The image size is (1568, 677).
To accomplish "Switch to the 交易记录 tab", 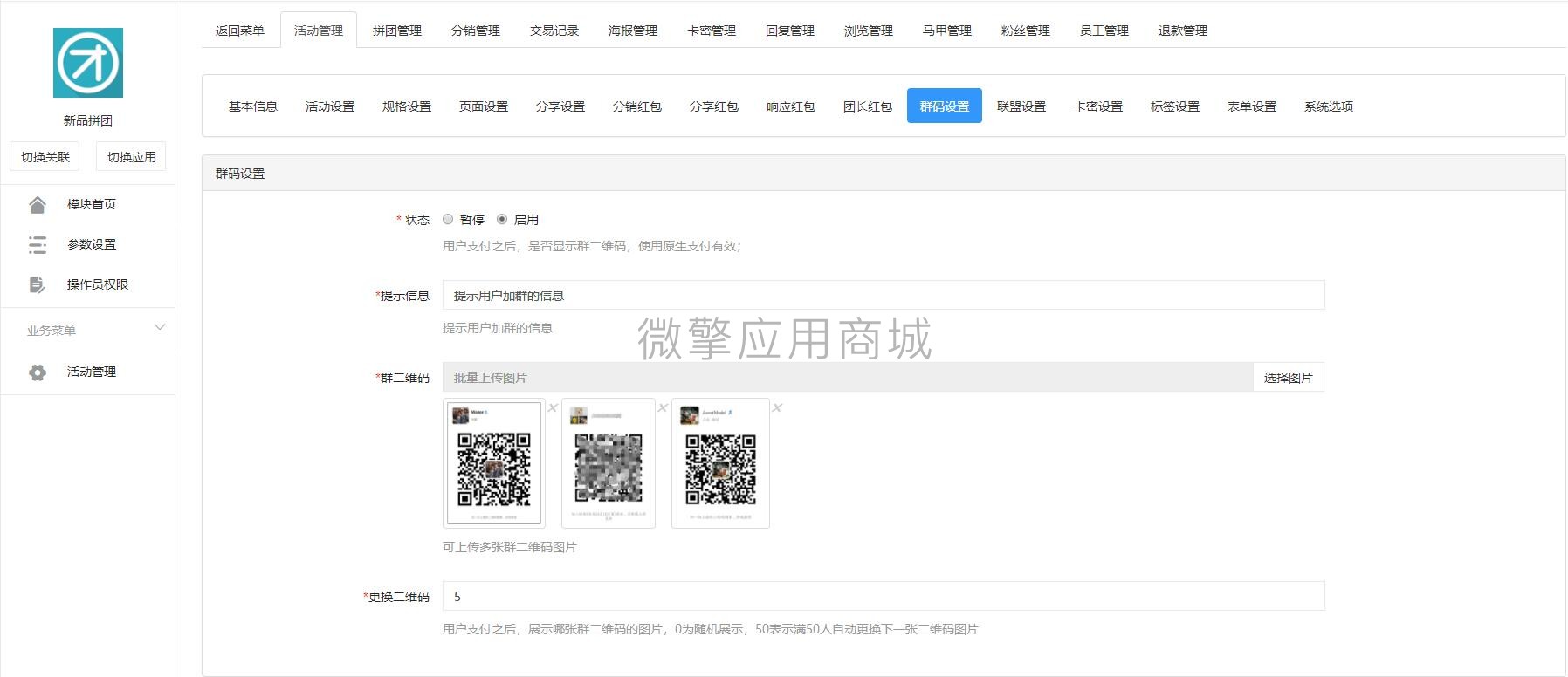I will 554,31.
